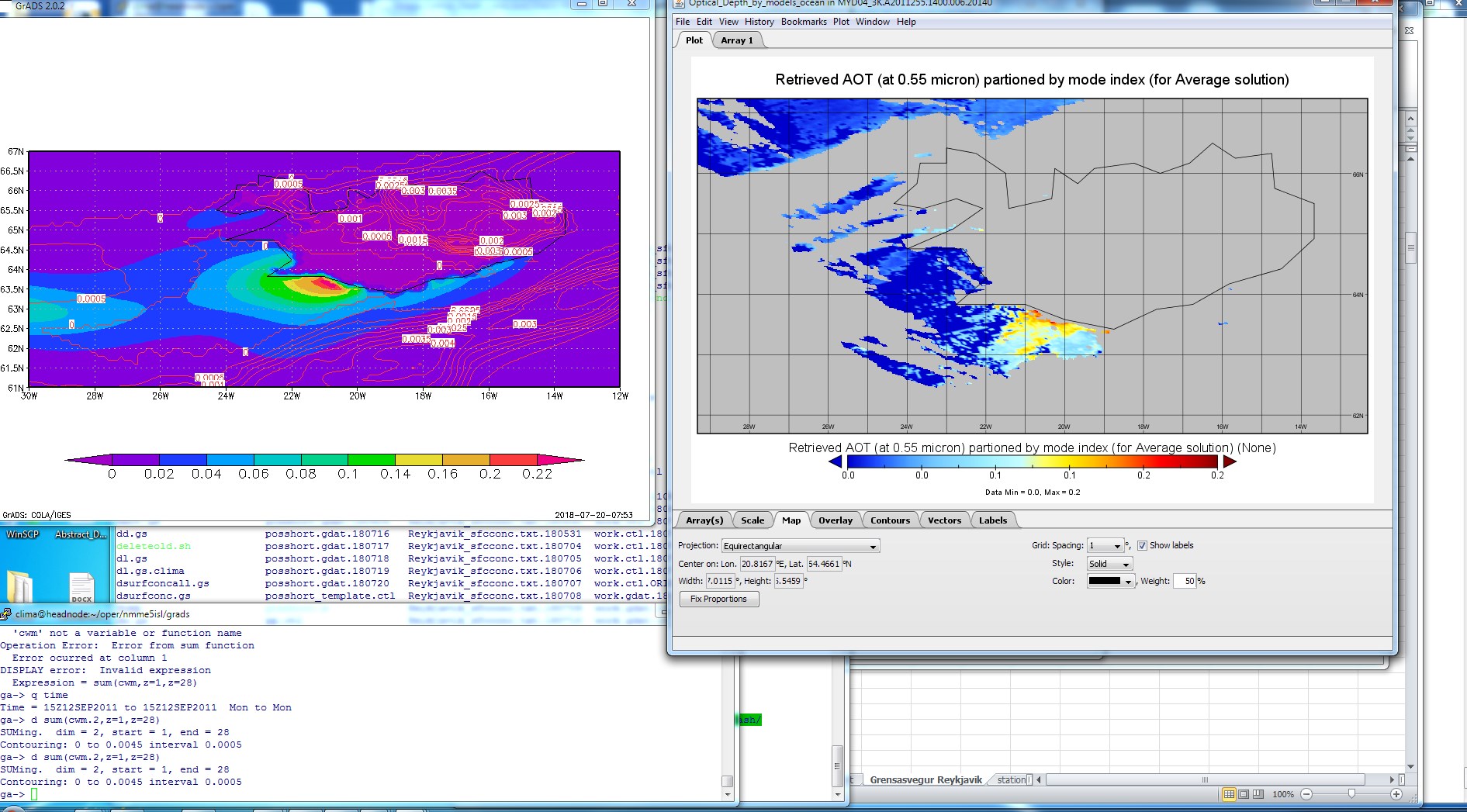Click the Fix Proportions button

719,599
